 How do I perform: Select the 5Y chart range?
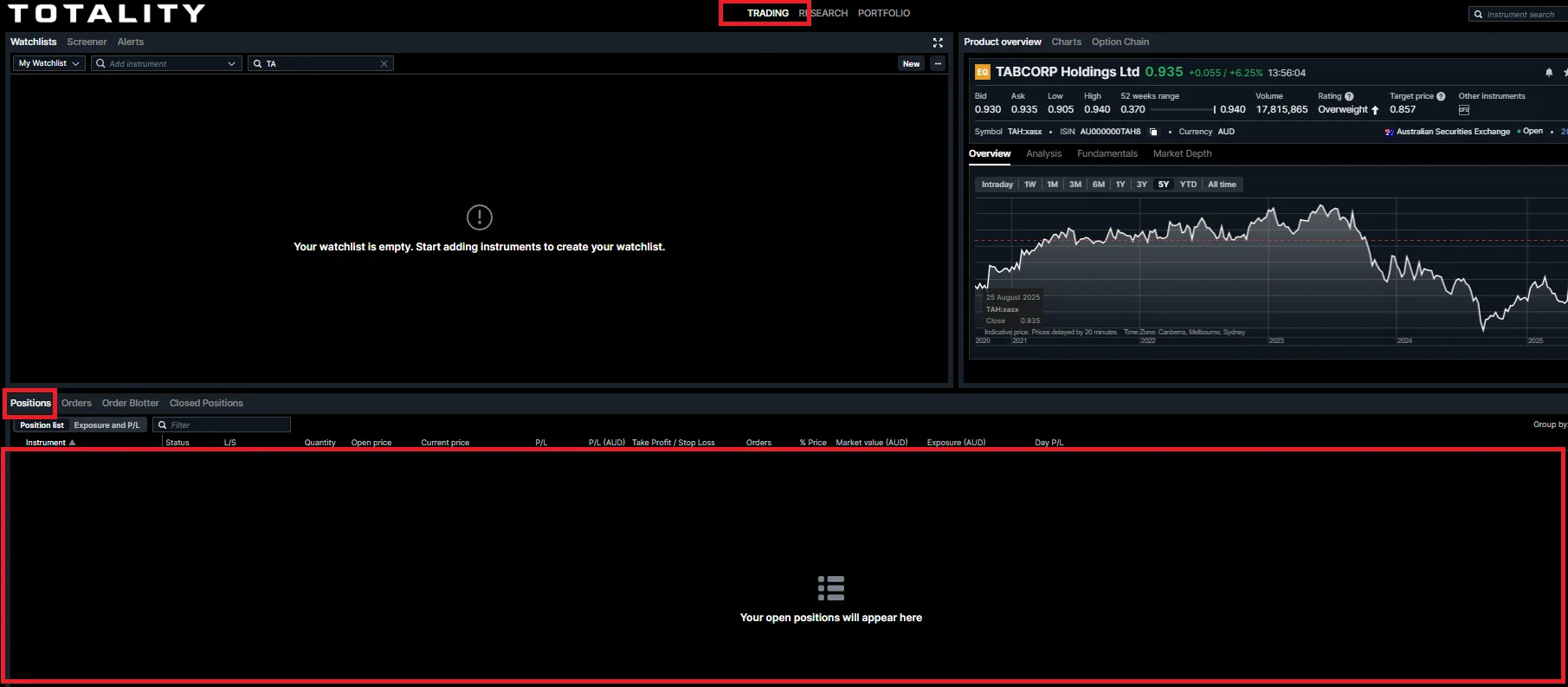1164,185
